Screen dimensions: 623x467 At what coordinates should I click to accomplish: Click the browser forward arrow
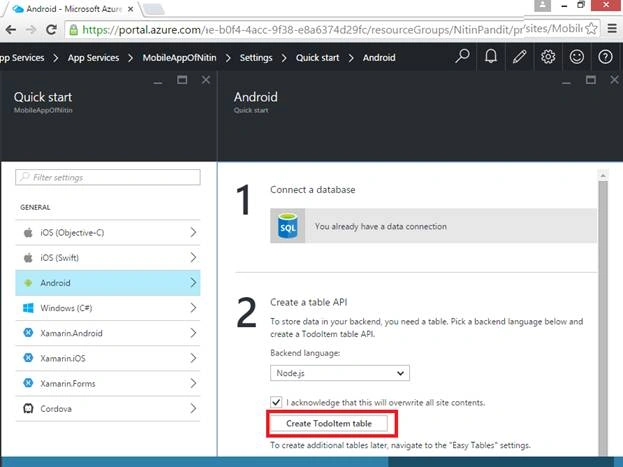pos(31,29)
